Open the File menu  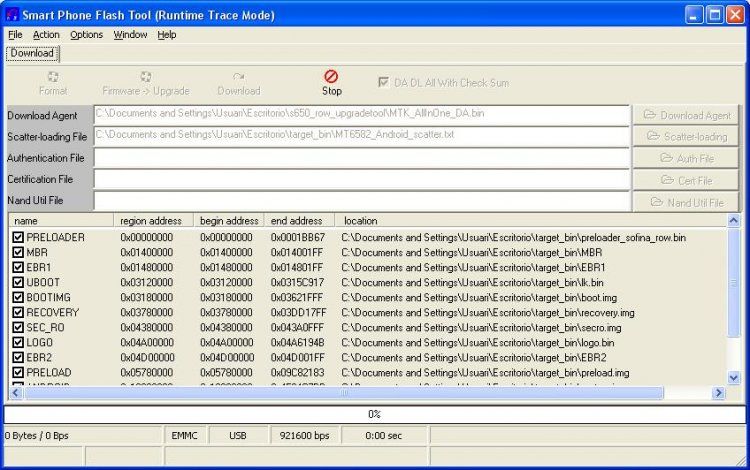click(15, 34)
